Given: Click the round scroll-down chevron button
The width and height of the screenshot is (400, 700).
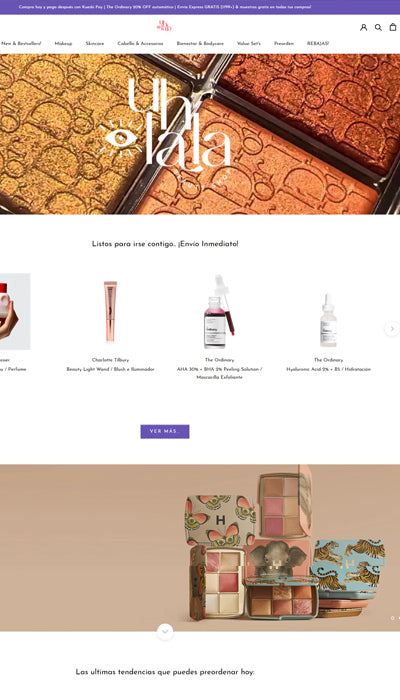Looking at the screenshot, I should [x=165, y=631].
